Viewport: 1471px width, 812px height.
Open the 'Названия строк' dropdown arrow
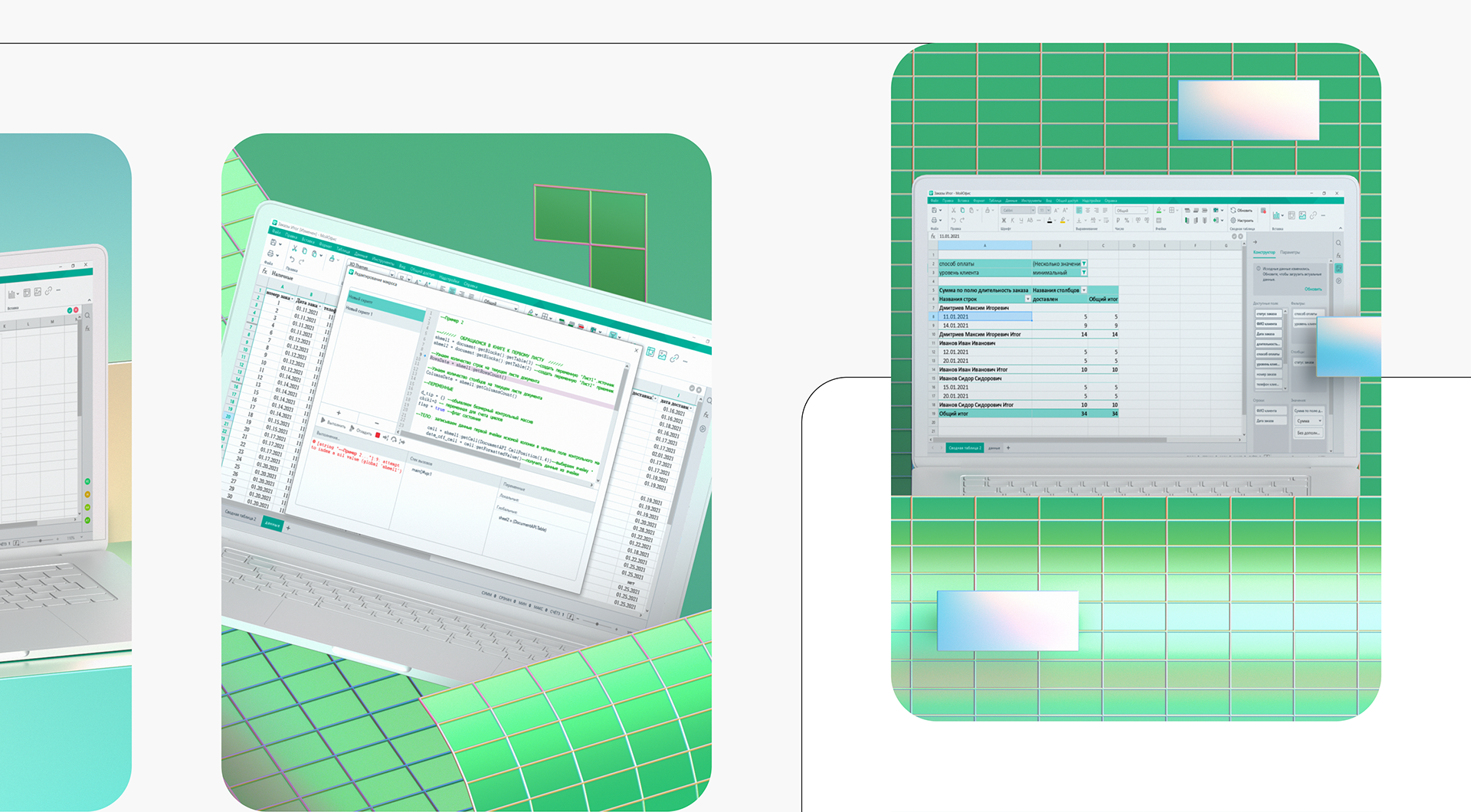coord(1027,299)
